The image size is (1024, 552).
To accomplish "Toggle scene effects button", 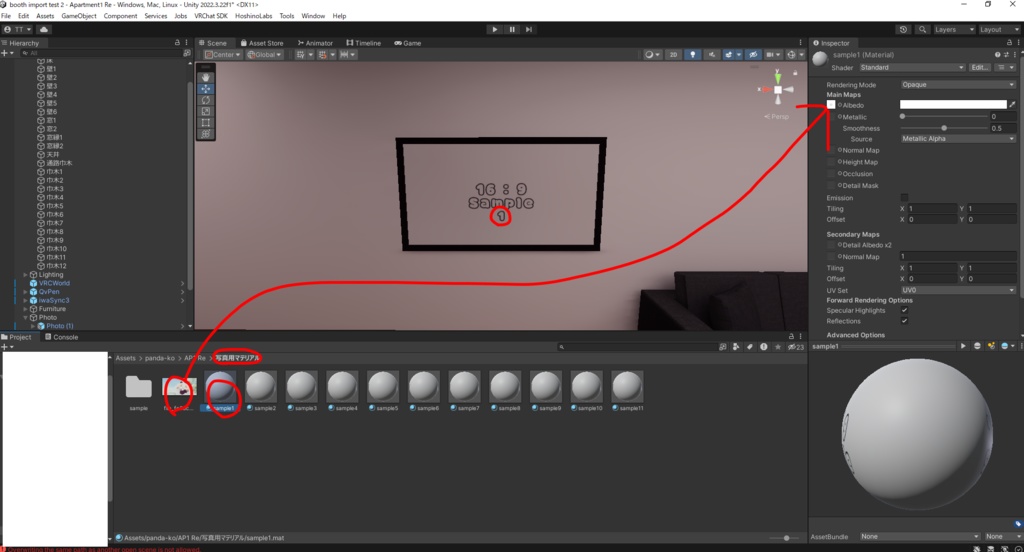I will pos(731,55).
